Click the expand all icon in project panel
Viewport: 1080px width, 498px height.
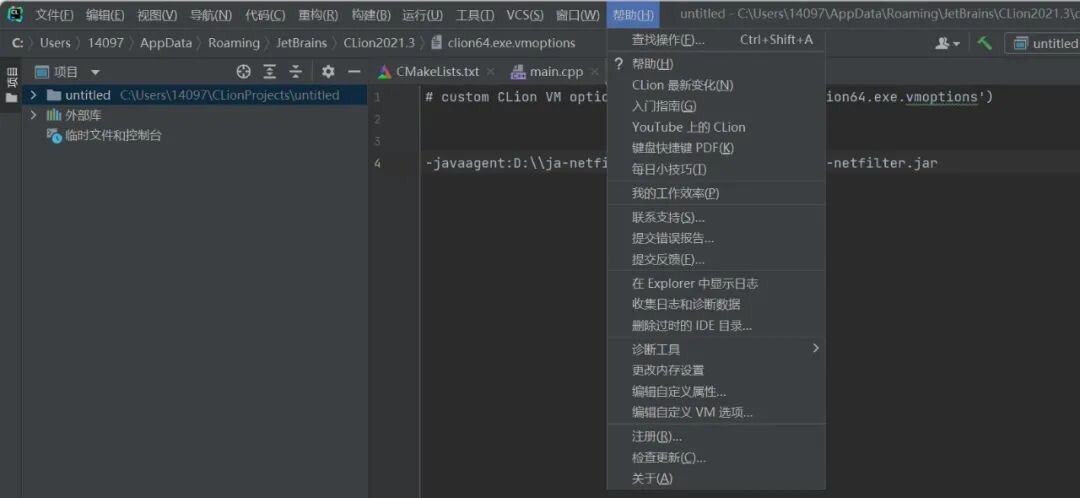269,72
